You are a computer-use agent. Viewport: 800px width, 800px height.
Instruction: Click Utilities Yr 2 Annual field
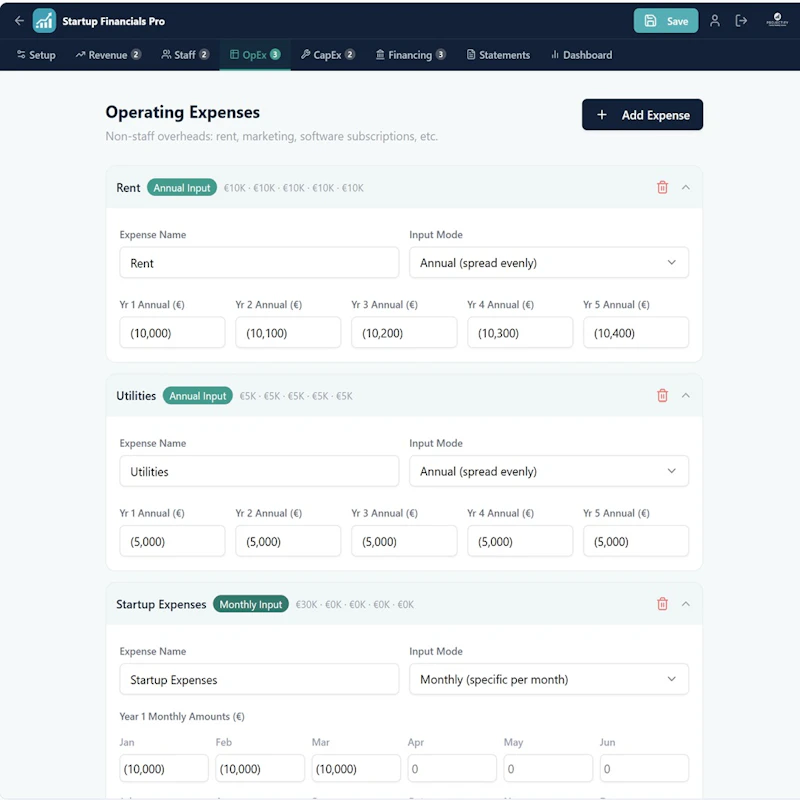pos(288,541)
